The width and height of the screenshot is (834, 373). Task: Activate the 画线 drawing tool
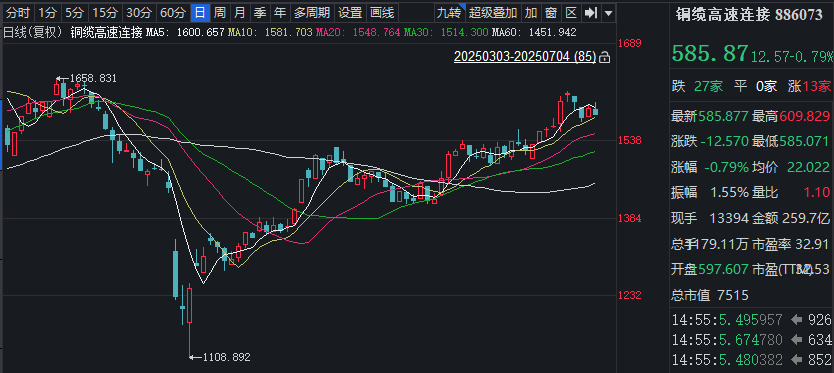[x=382, y=12]
